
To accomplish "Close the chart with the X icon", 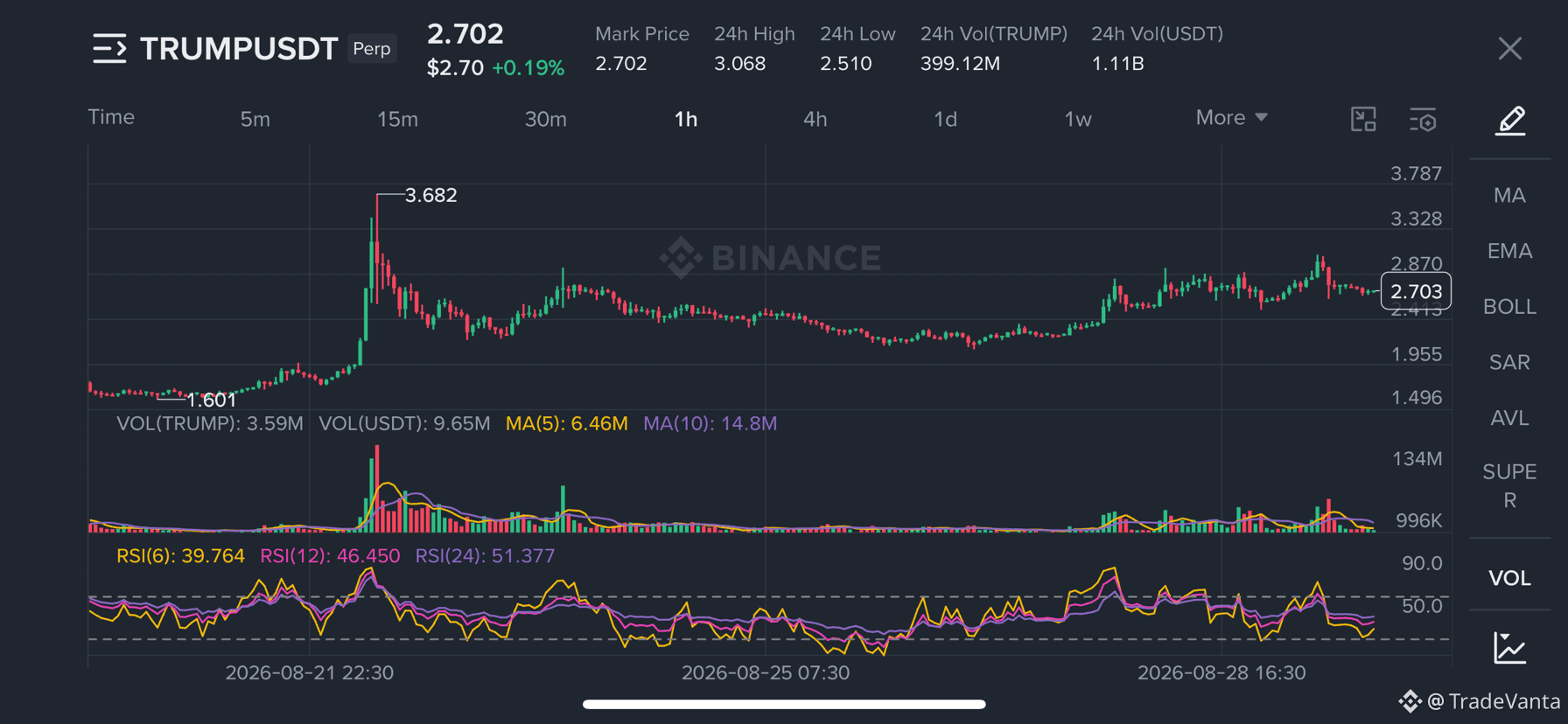I will click(1510, 49).
